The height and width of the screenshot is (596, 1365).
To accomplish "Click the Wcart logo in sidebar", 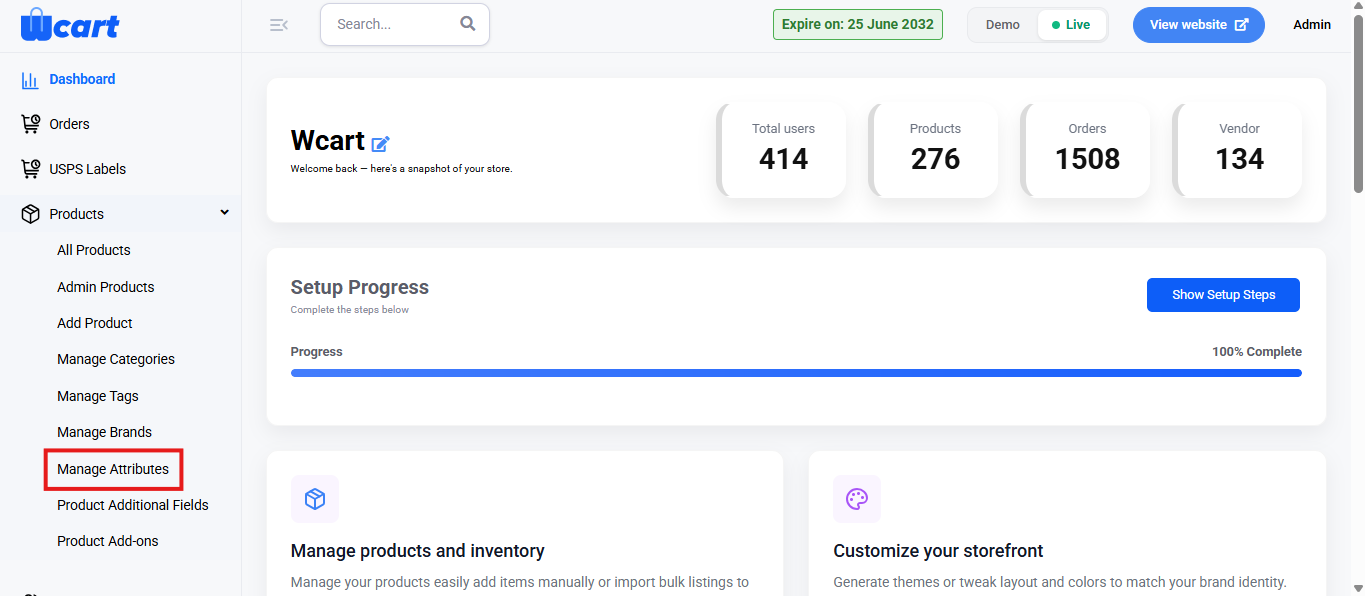I will 69,24.
